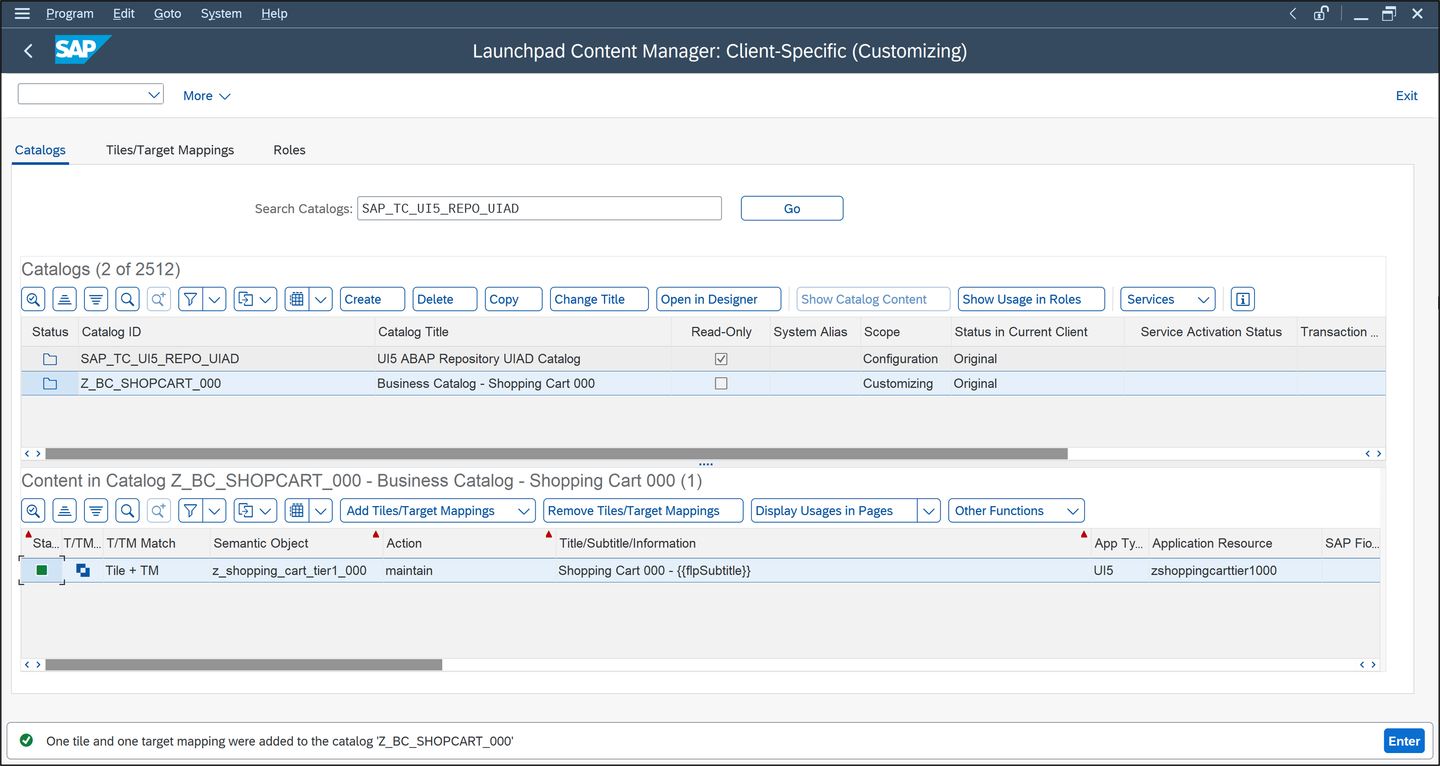Open the command field dropdown
1440x766 pixels.
(154, 94)
